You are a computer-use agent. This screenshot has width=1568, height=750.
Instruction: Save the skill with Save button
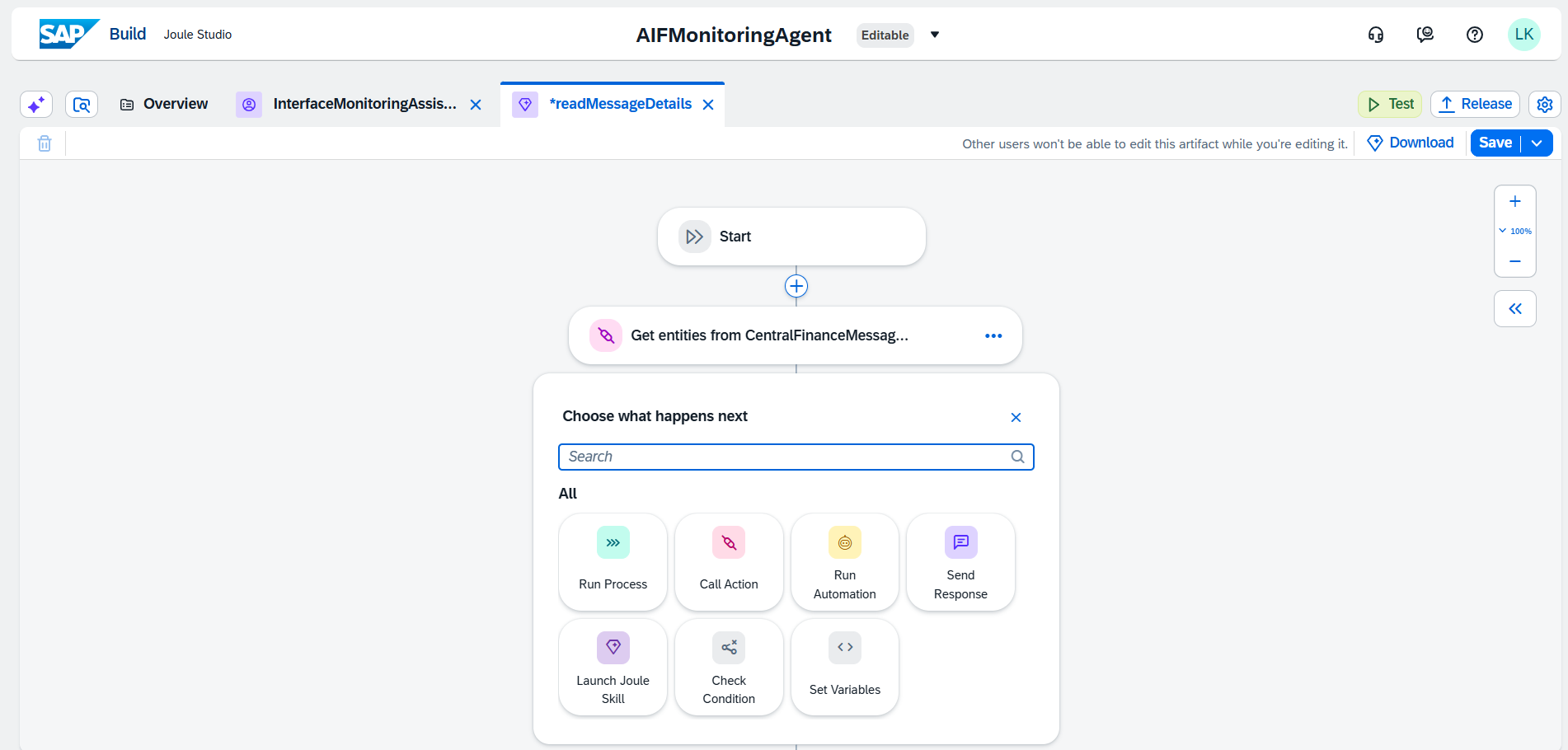pos(1495,143)
